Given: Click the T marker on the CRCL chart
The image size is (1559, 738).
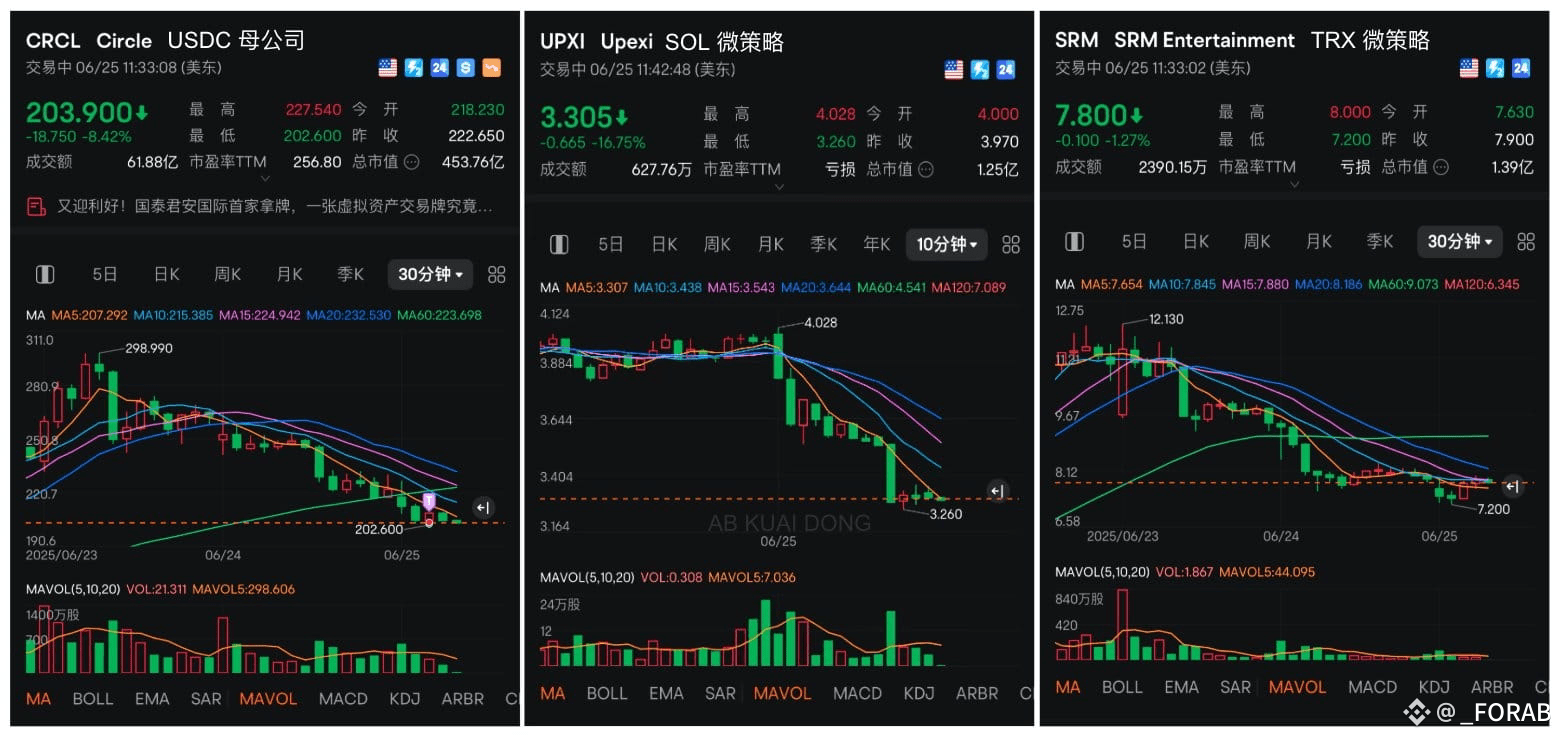Looking at the screenshot, I should (429, 500).
